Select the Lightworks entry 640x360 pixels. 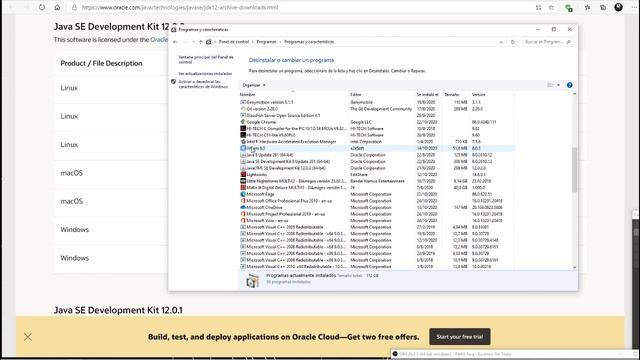tap(377, 174)
